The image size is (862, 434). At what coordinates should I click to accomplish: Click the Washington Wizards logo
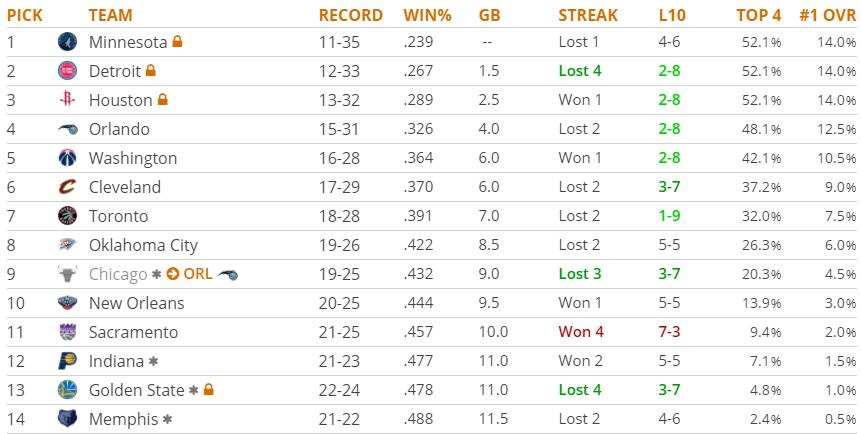coord(67,158)
